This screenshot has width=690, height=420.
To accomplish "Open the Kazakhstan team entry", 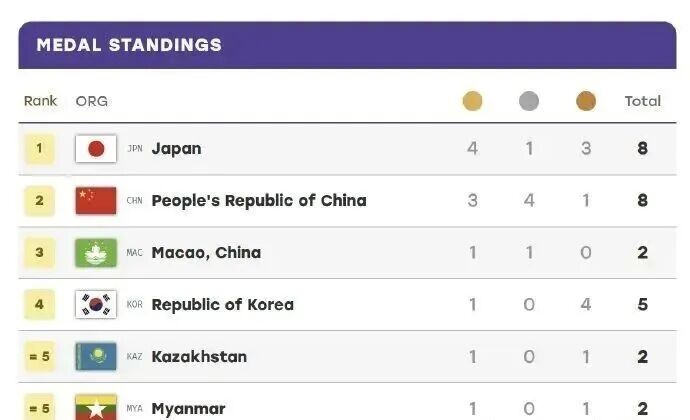I will [x=199, y=357].
